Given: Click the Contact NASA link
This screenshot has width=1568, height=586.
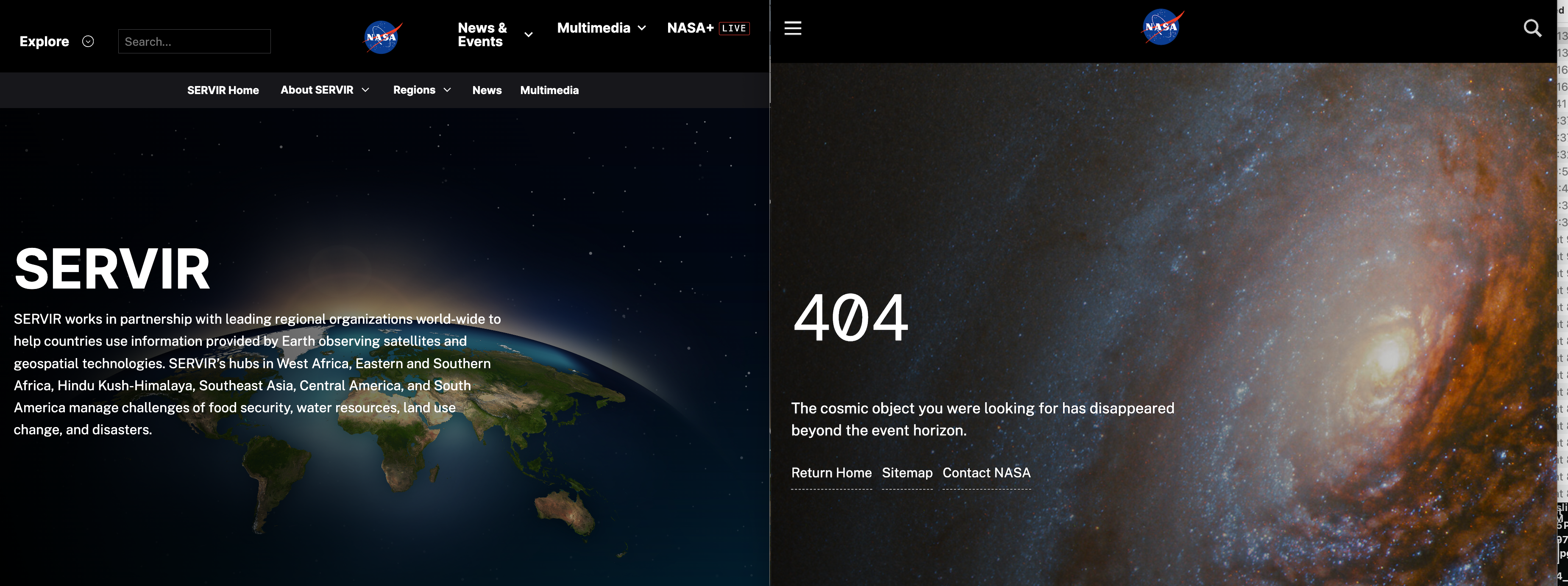Looking at the screenshot, I should coord(986,473).
